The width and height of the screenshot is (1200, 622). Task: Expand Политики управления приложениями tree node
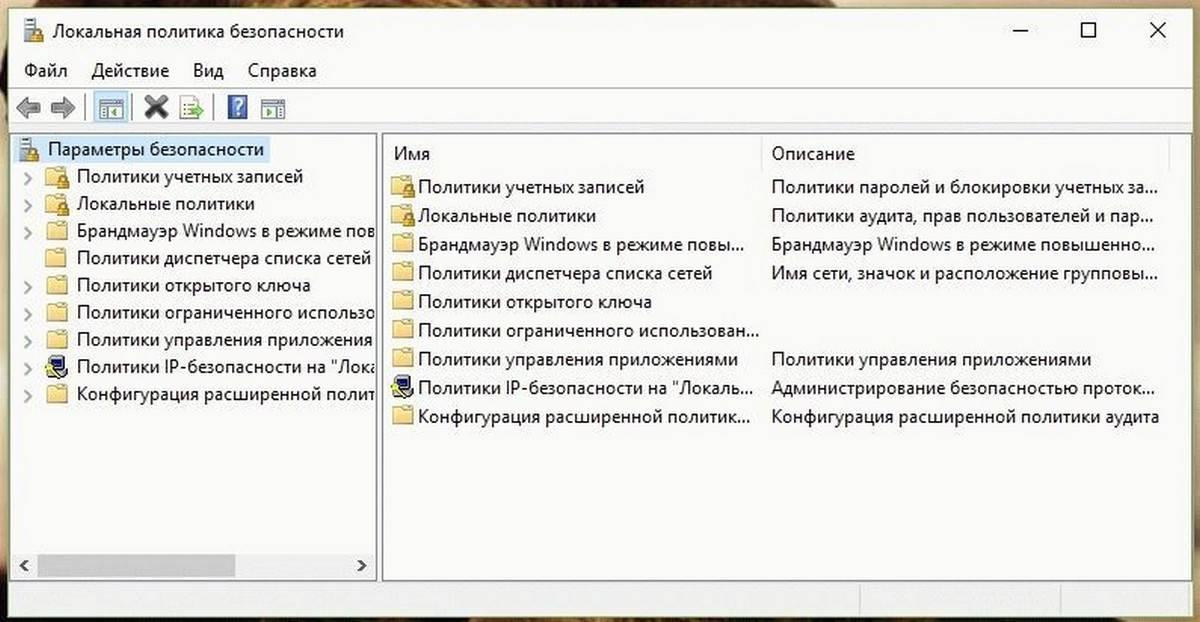[28, 340]
